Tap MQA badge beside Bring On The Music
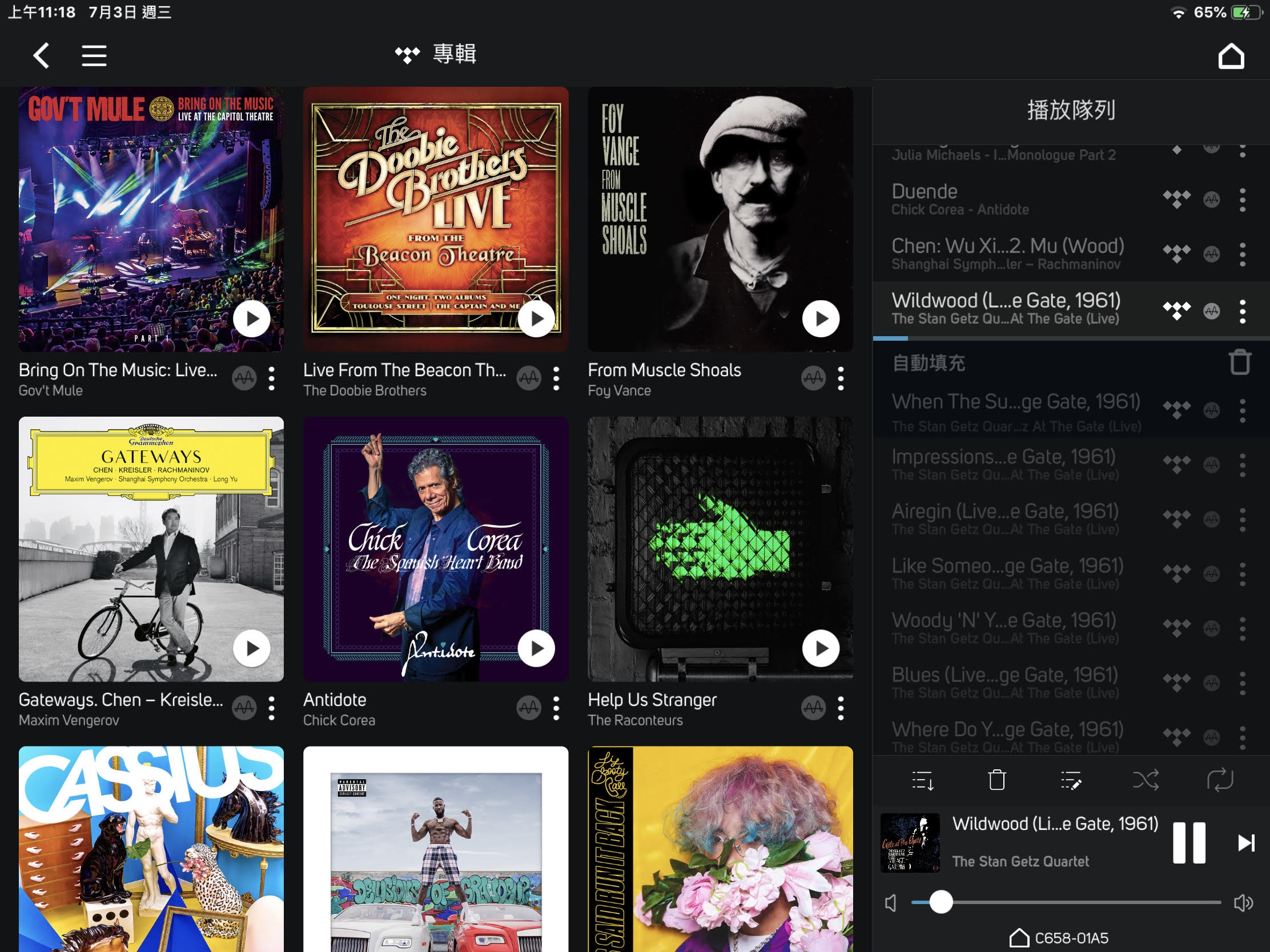1270x952 pixels. click(244, 378)
